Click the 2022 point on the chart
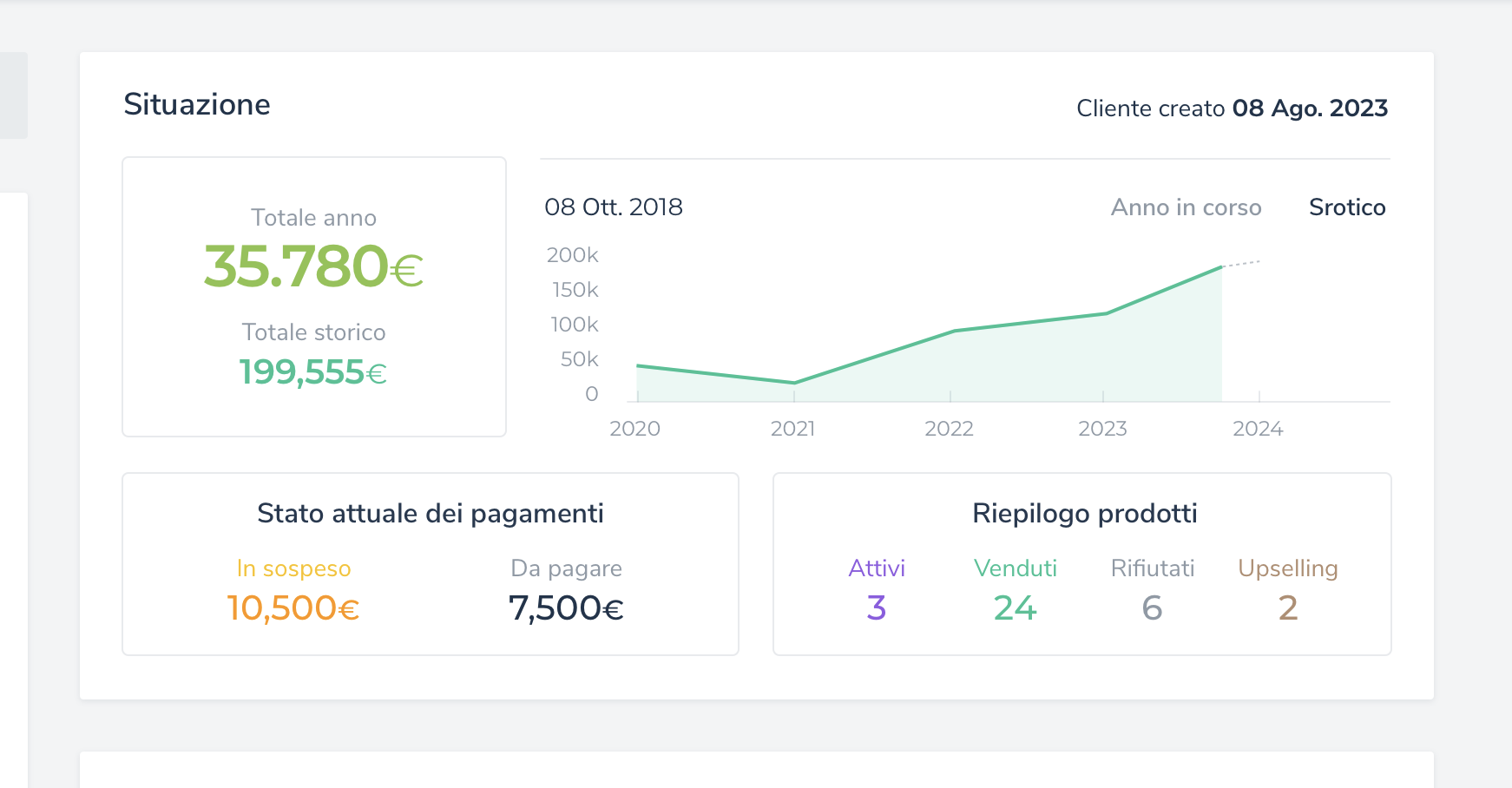The image size is (1512, 788). [952, 332]
